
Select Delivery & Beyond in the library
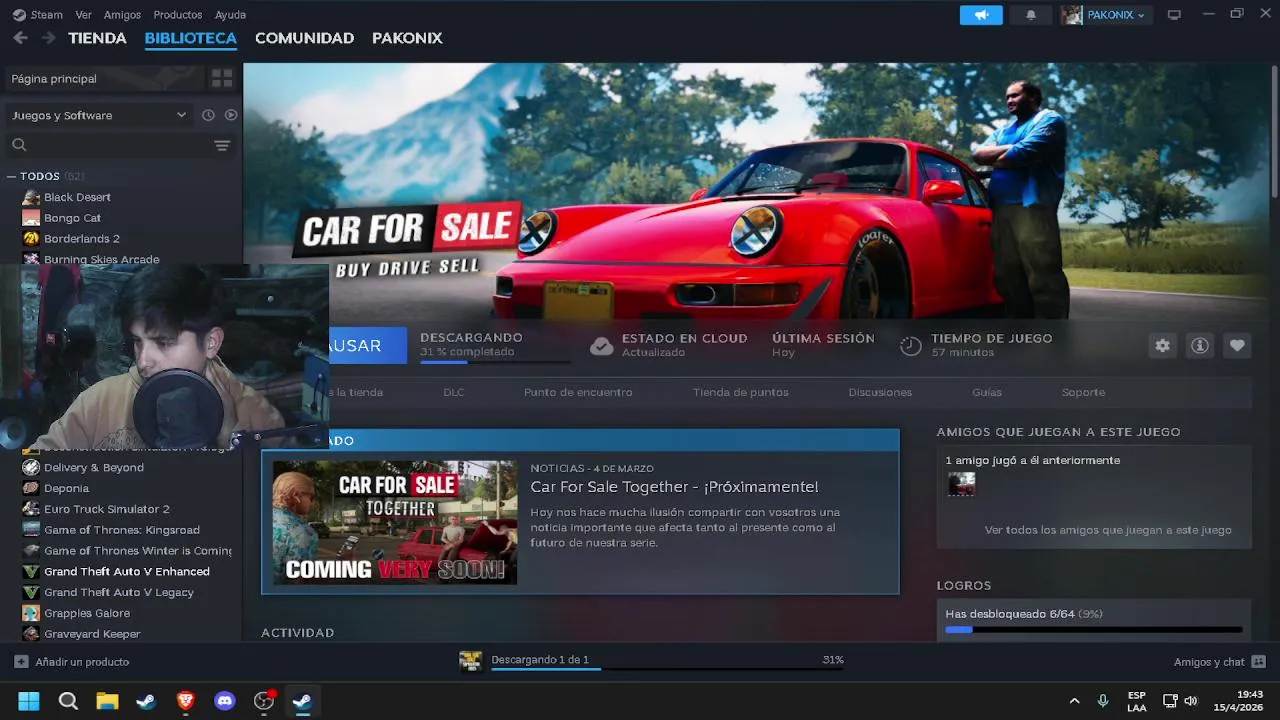93,467
